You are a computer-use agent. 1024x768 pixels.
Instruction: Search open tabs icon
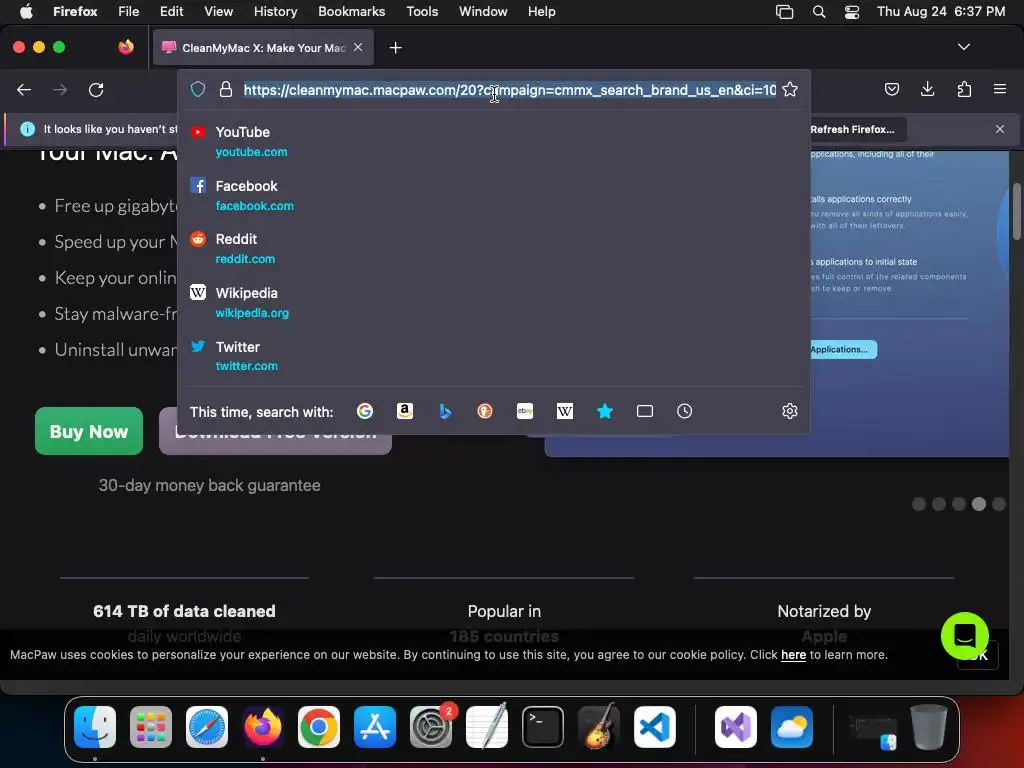pos(645,411)
